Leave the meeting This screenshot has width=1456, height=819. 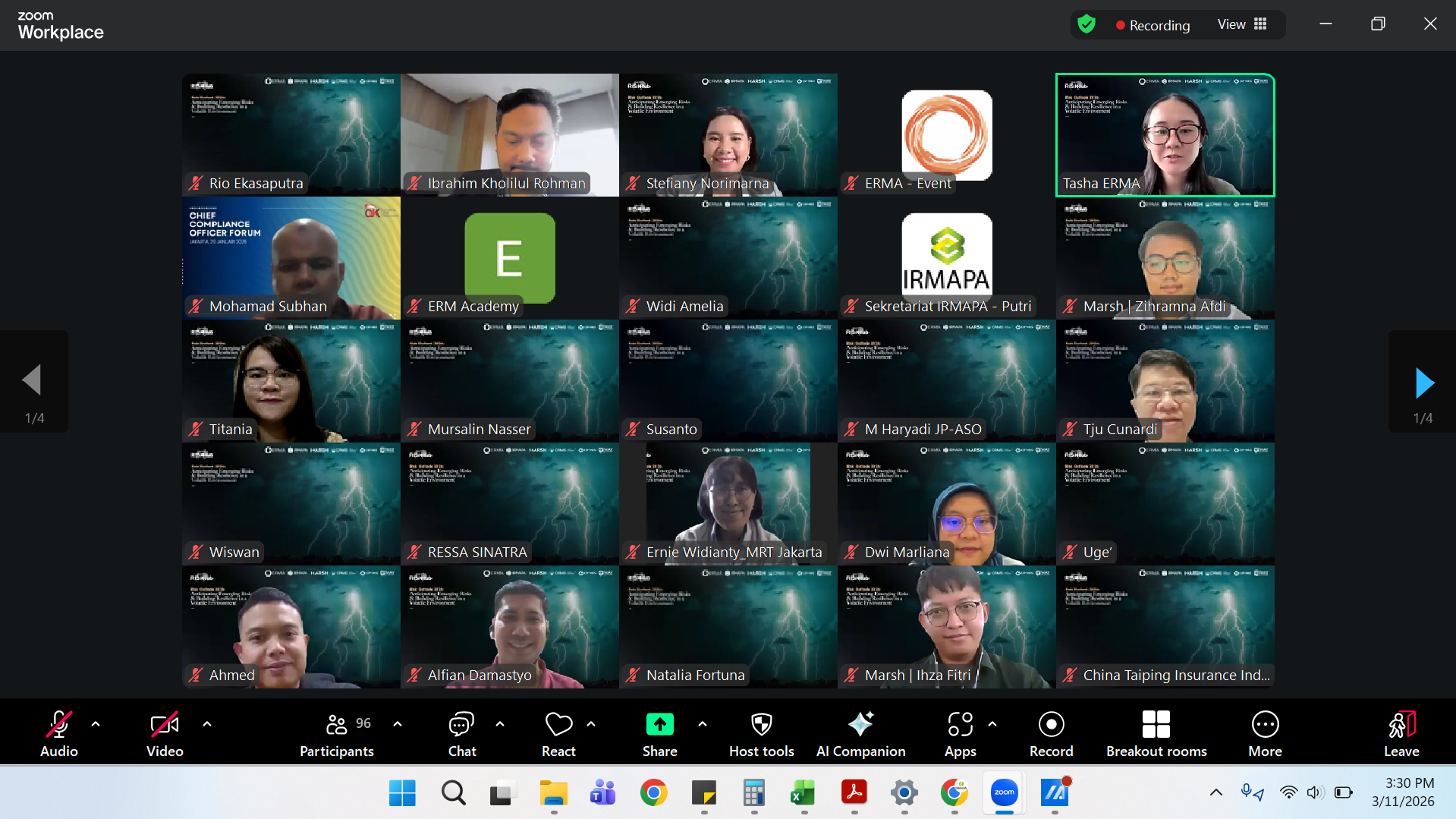(x=1401, y=732)
